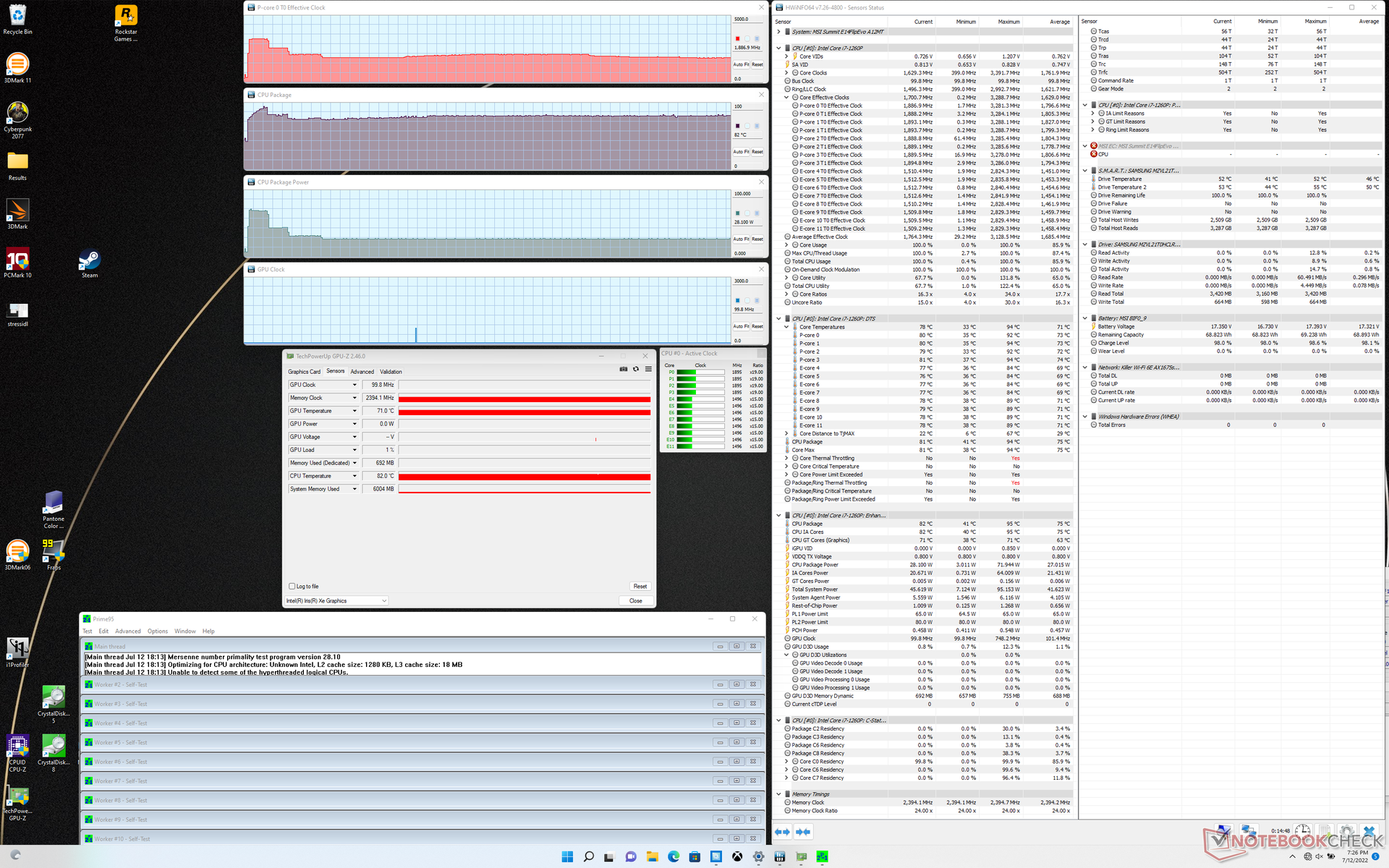The height and width of the screenshot is (868, 1389).
Task: Open the GPU Clock sensor dropdown
Action: [x=354, y=385]
